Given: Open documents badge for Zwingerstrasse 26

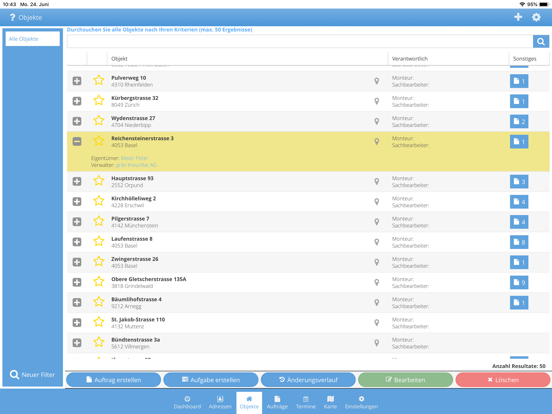Looking at the screenshot, I should [x=519, y=262].
